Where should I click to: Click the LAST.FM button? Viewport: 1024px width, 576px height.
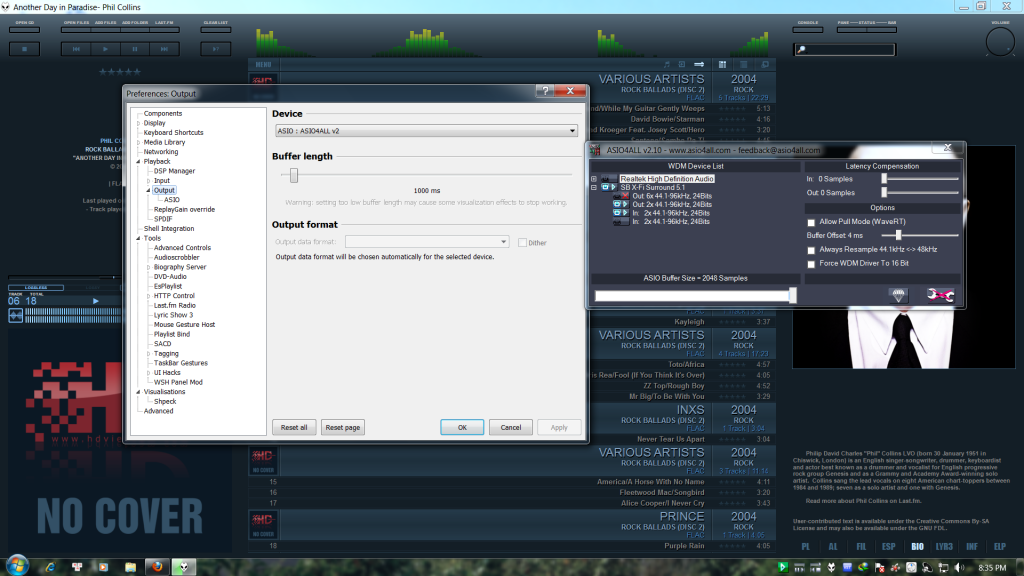164,29
